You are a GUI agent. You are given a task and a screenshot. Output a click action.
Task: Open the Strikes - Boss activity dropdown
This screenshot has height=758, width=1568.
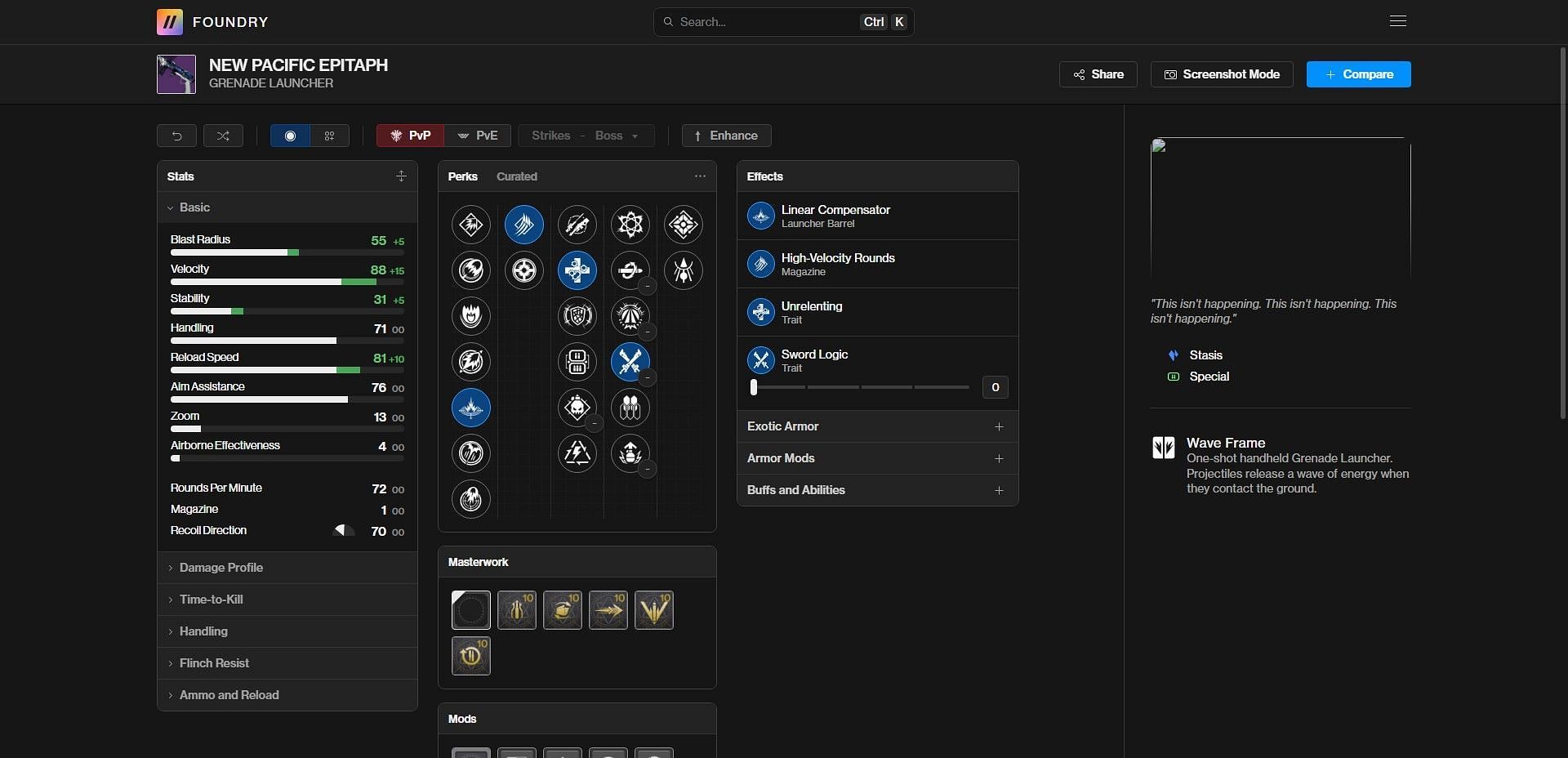(586, 136)
